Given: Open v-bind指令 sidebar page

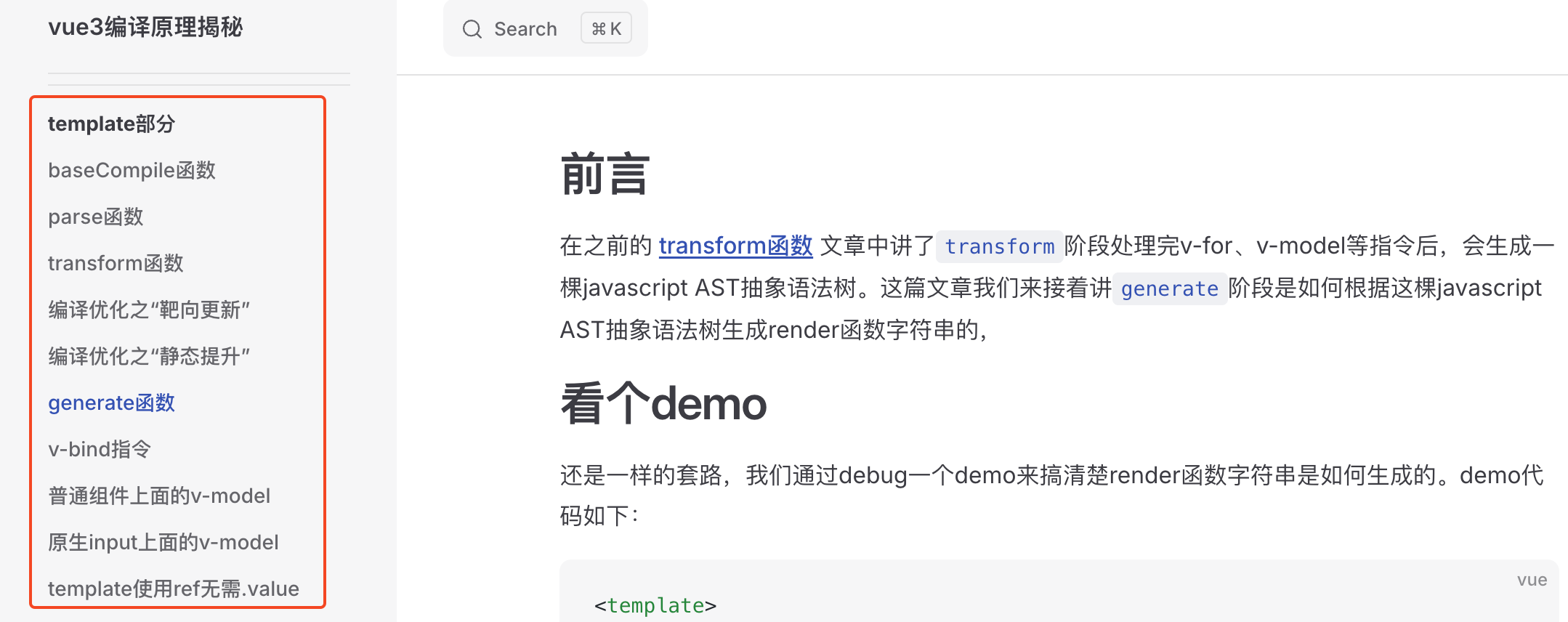Looking at the screenshot, I should 100,450.
